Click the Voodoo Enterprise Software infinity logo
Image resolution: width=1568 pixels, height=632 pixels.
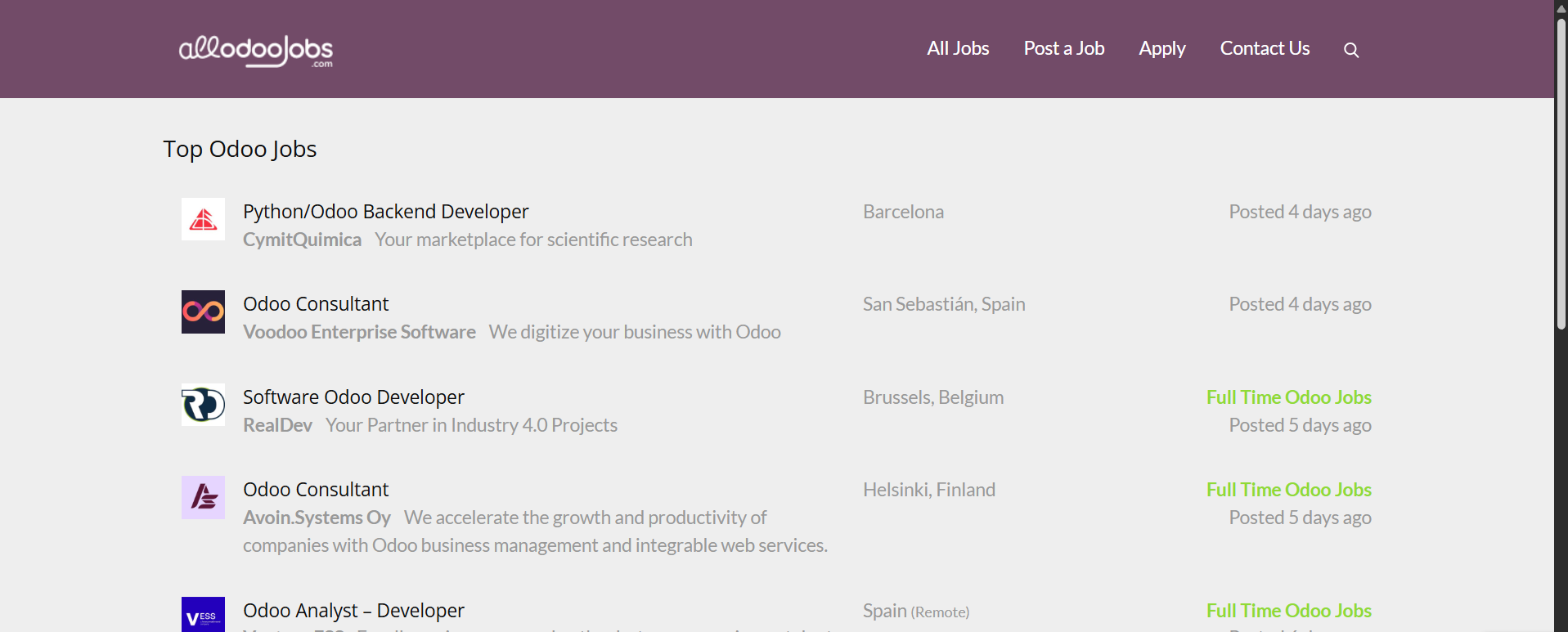[x=203, y=312]
